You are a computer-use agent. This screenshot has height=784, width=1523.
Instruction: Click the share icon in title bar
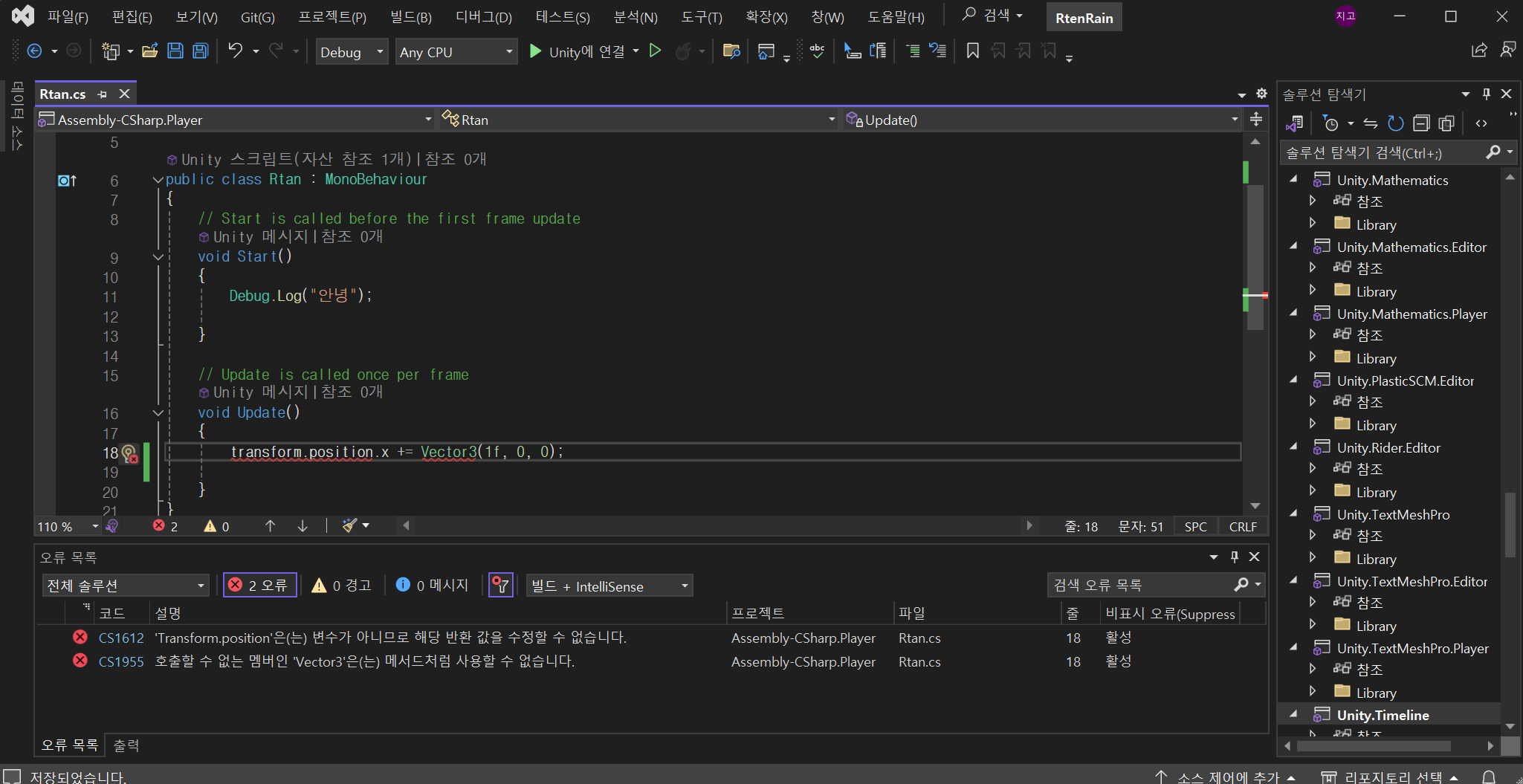pyautogui.click(x=1479, y=51)
